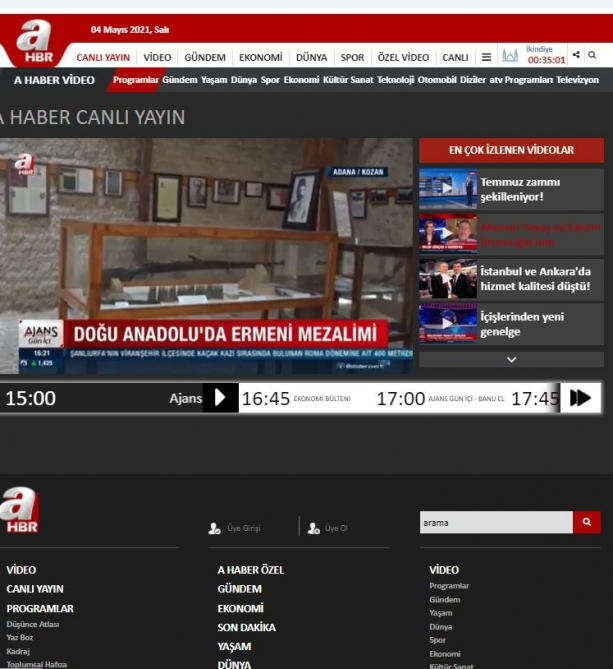The height and width of the screenshot is (669, 613).
Task: Click A HABER VİDEO section title
Action: [54, 80]
